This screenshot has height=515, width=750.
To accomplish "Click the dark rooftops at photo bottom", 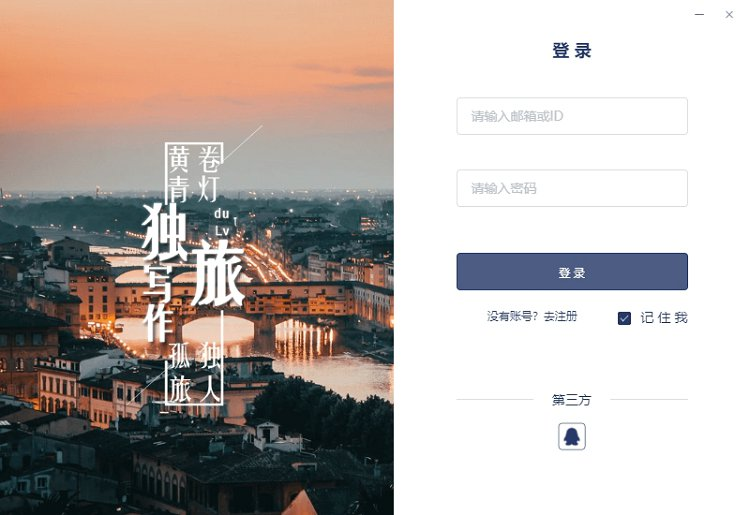I will 197,471.
